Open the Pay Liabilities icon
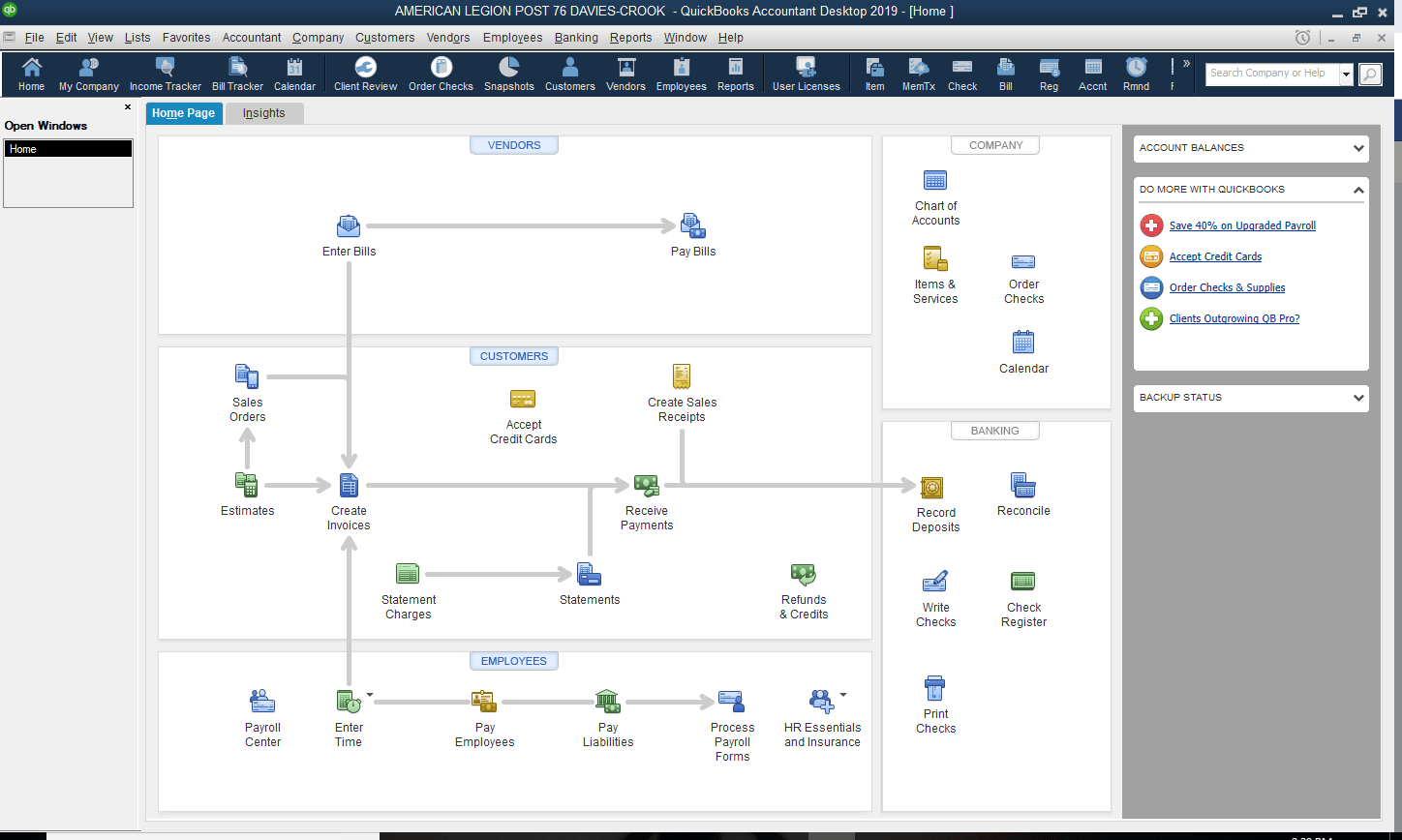The image size is (1402, 840). coord(607,702)
